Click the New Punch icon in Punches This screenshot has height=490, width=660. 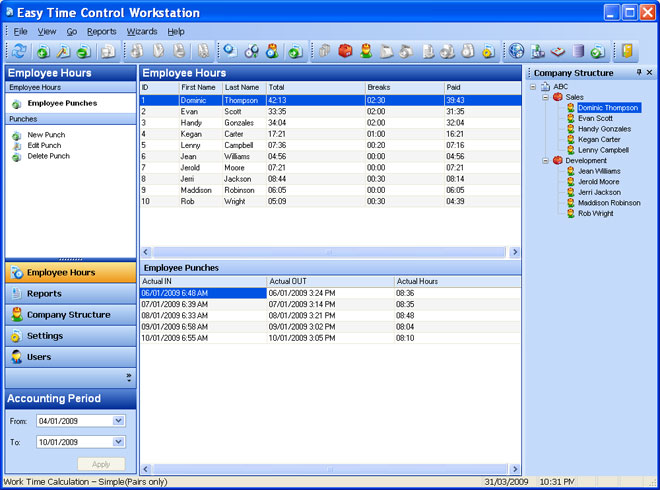(x=17, y=135)
